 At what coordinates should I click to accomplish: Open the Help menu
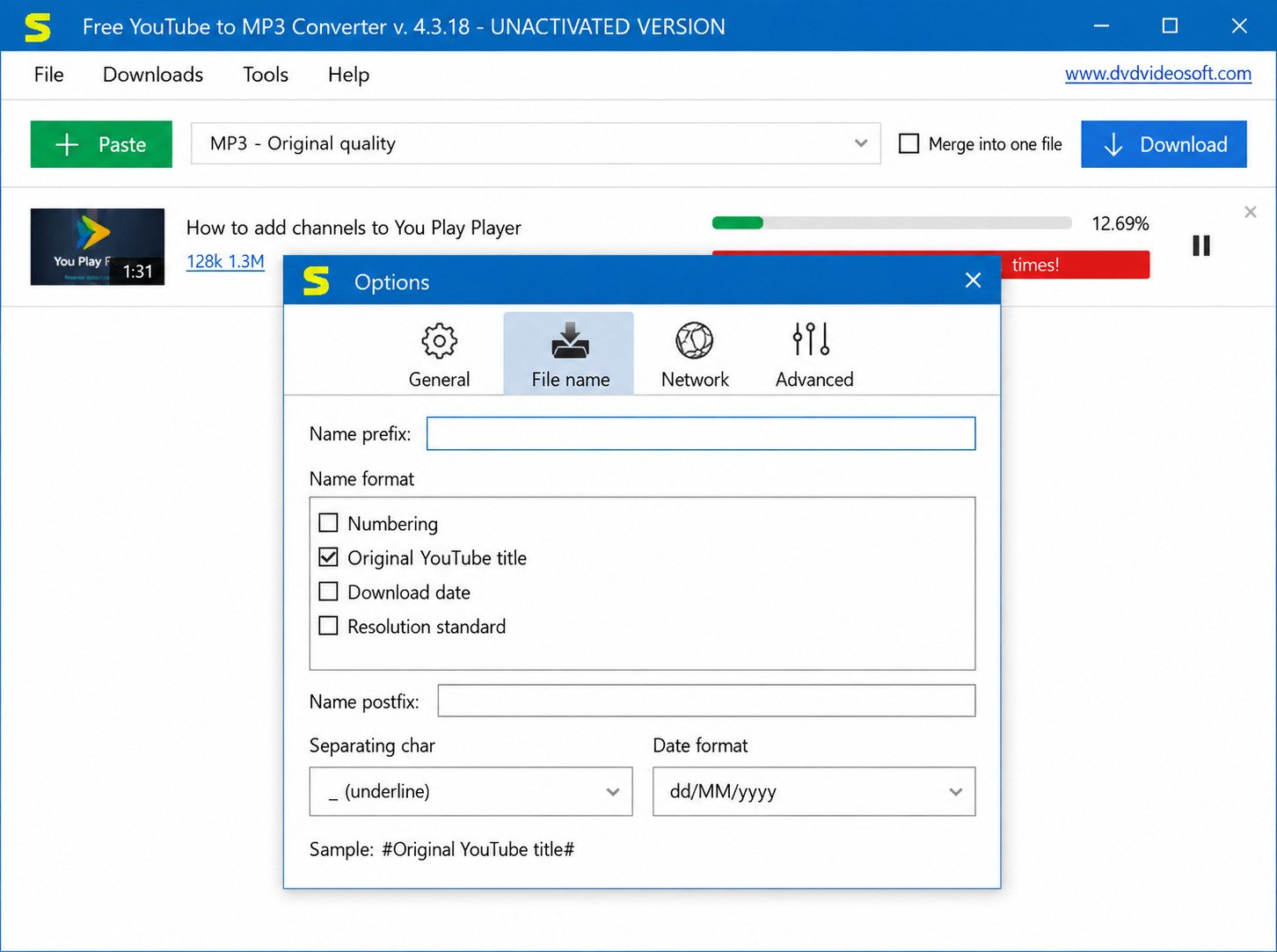348,75
